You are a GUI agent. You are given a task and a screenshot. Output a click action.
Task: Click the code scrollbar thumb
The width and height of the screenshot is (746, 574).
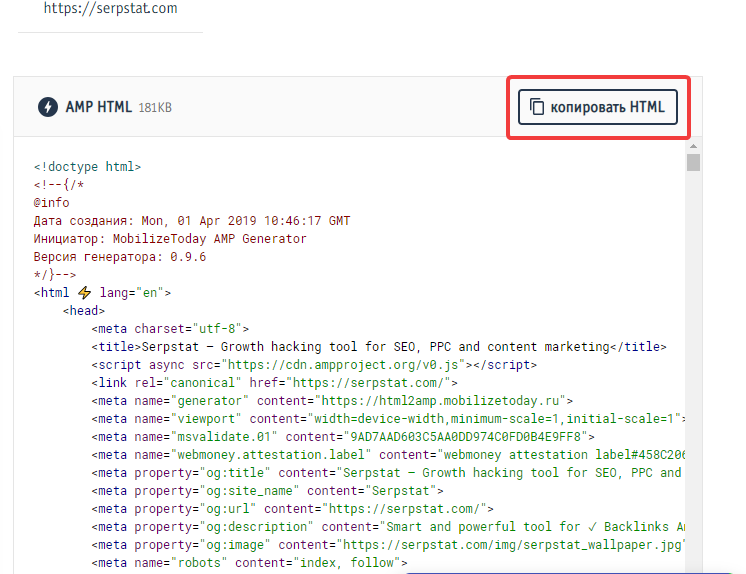pos(693,162)
